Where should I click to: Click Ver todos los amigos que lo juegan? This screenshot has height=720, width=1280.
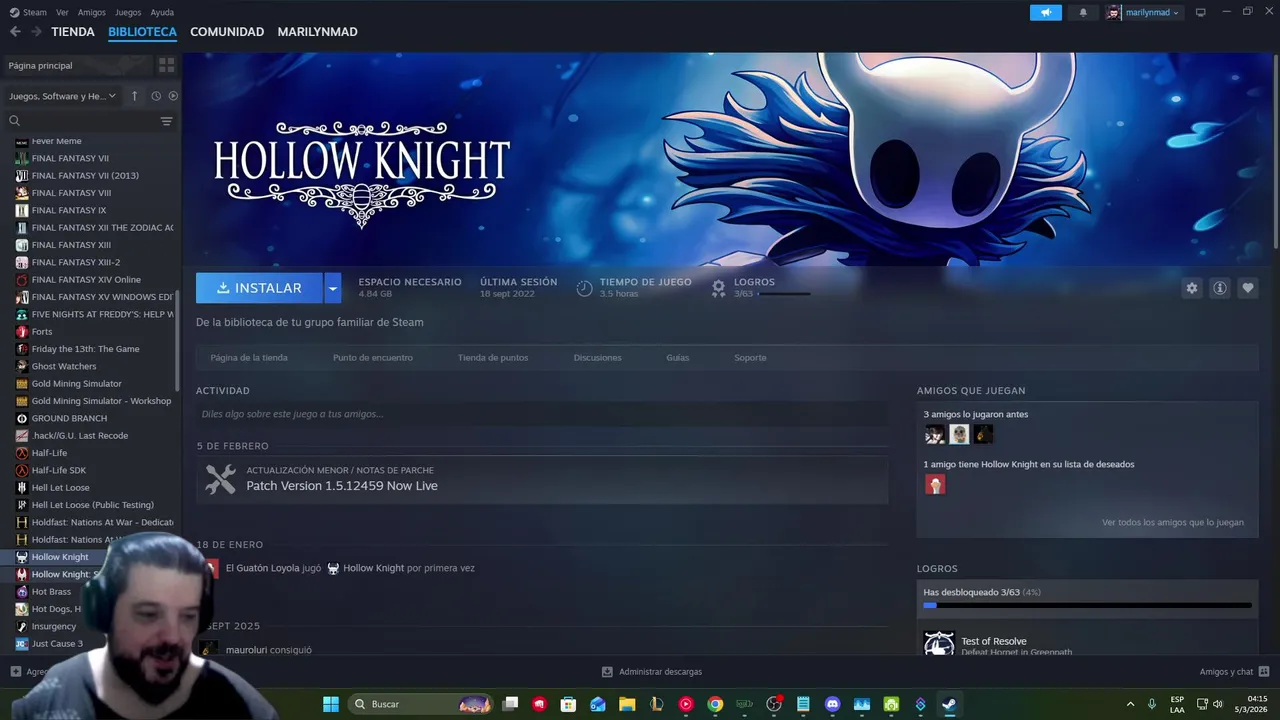click(x=1173, y=523)
